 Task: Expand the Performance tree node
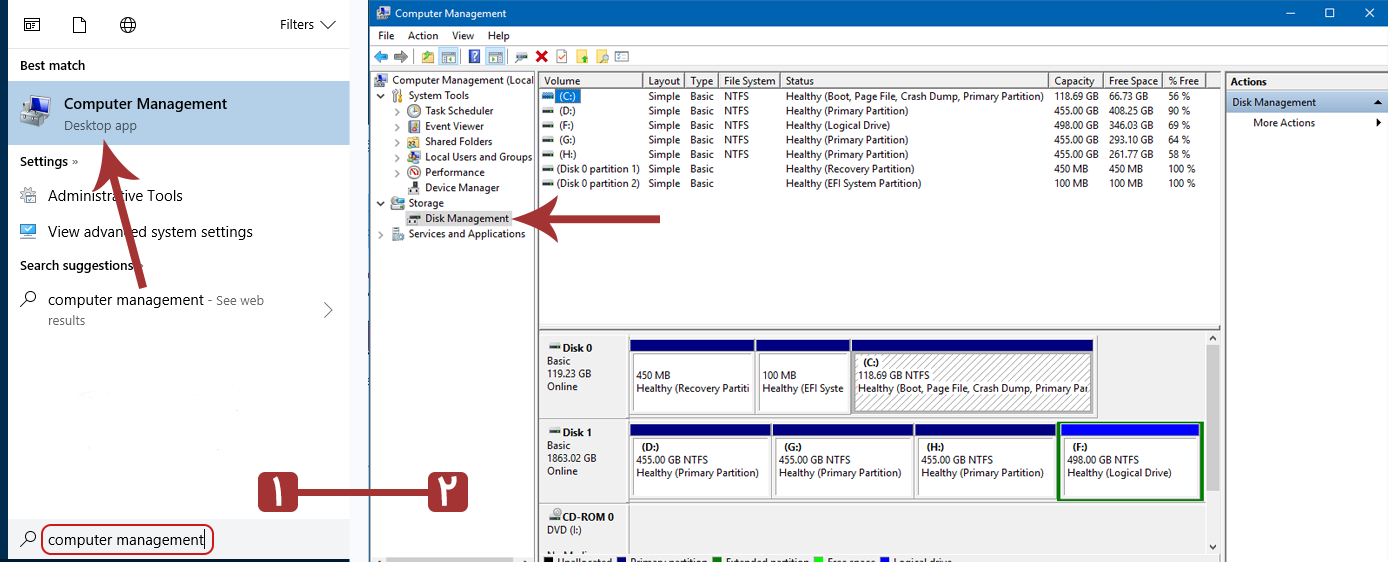coord(397,172)
